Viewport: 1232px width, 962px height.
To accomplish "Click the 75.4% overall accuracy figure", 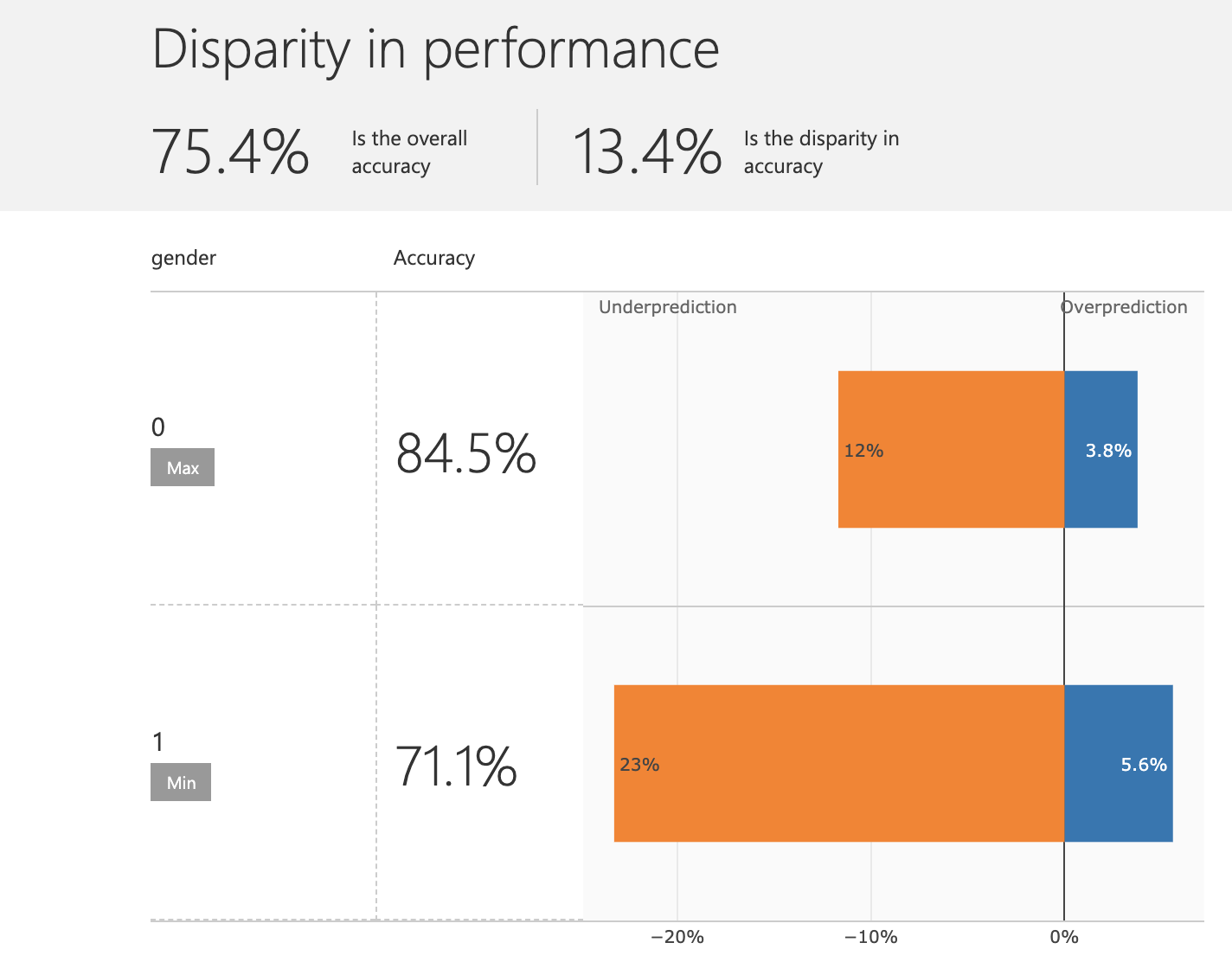I will tap(230, 151).
